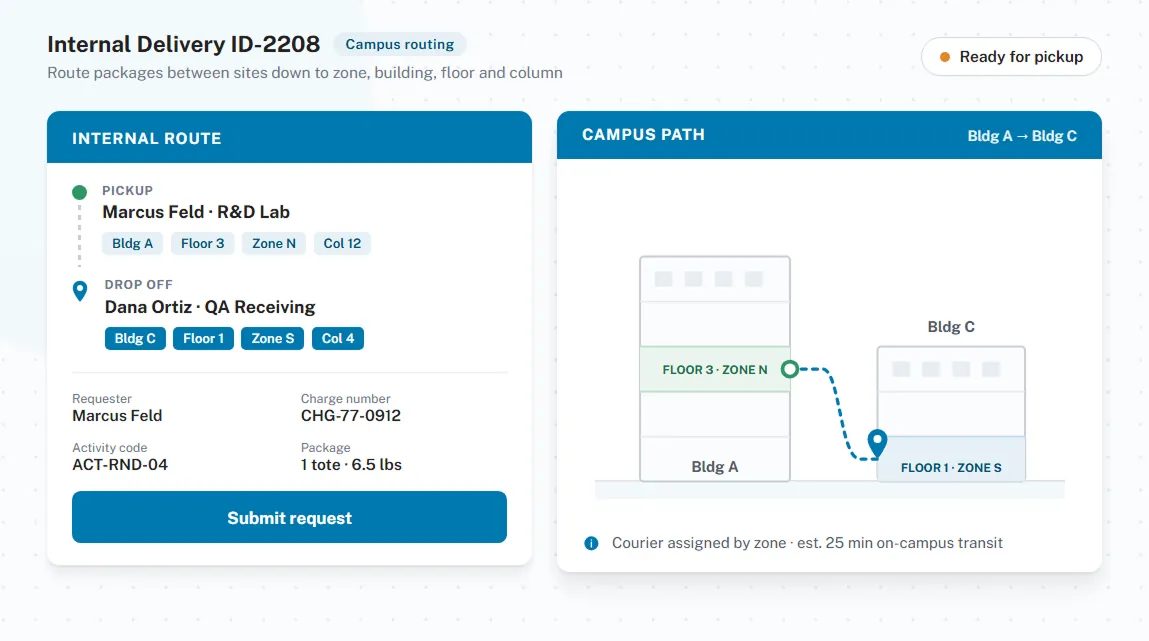Click the orange Ready for pickup dot
Screen dimensions: 1149x641
(x=945, y=57)
